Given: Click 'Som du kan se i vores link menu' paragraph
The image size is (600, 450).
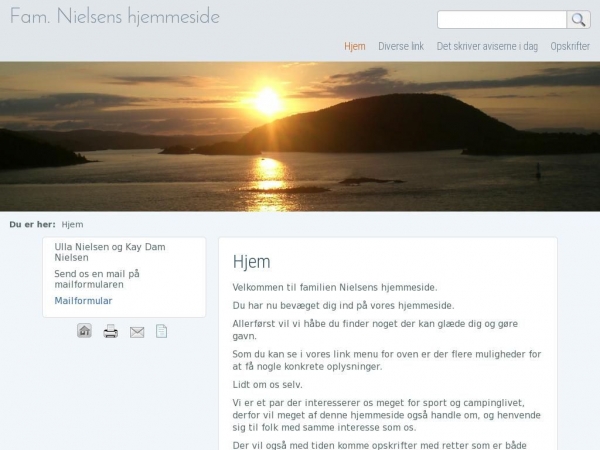Looking at the screenshot, I should [x=387, y=360].
